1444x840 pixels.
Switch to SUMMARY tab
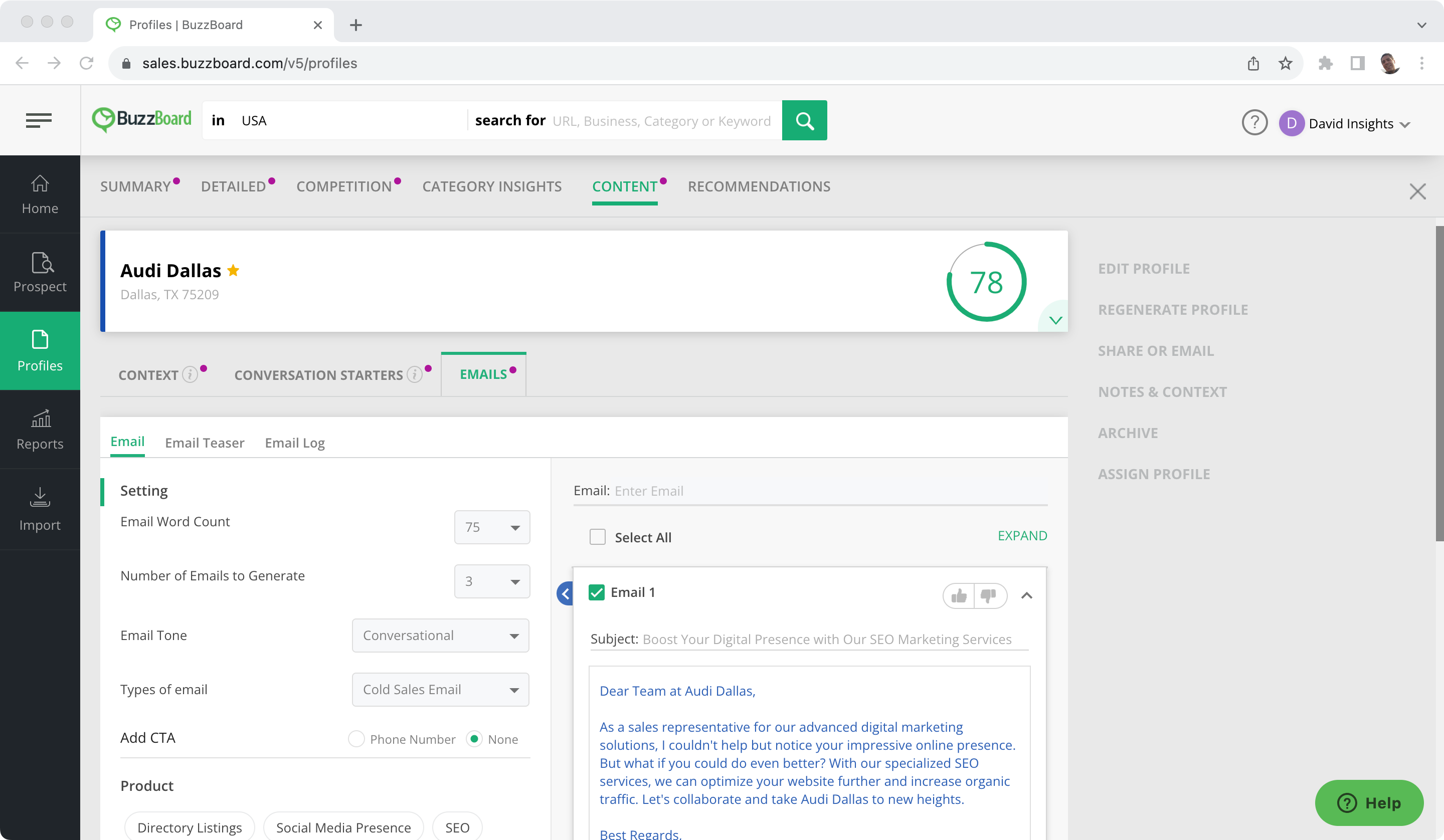(x=135, y=186)
